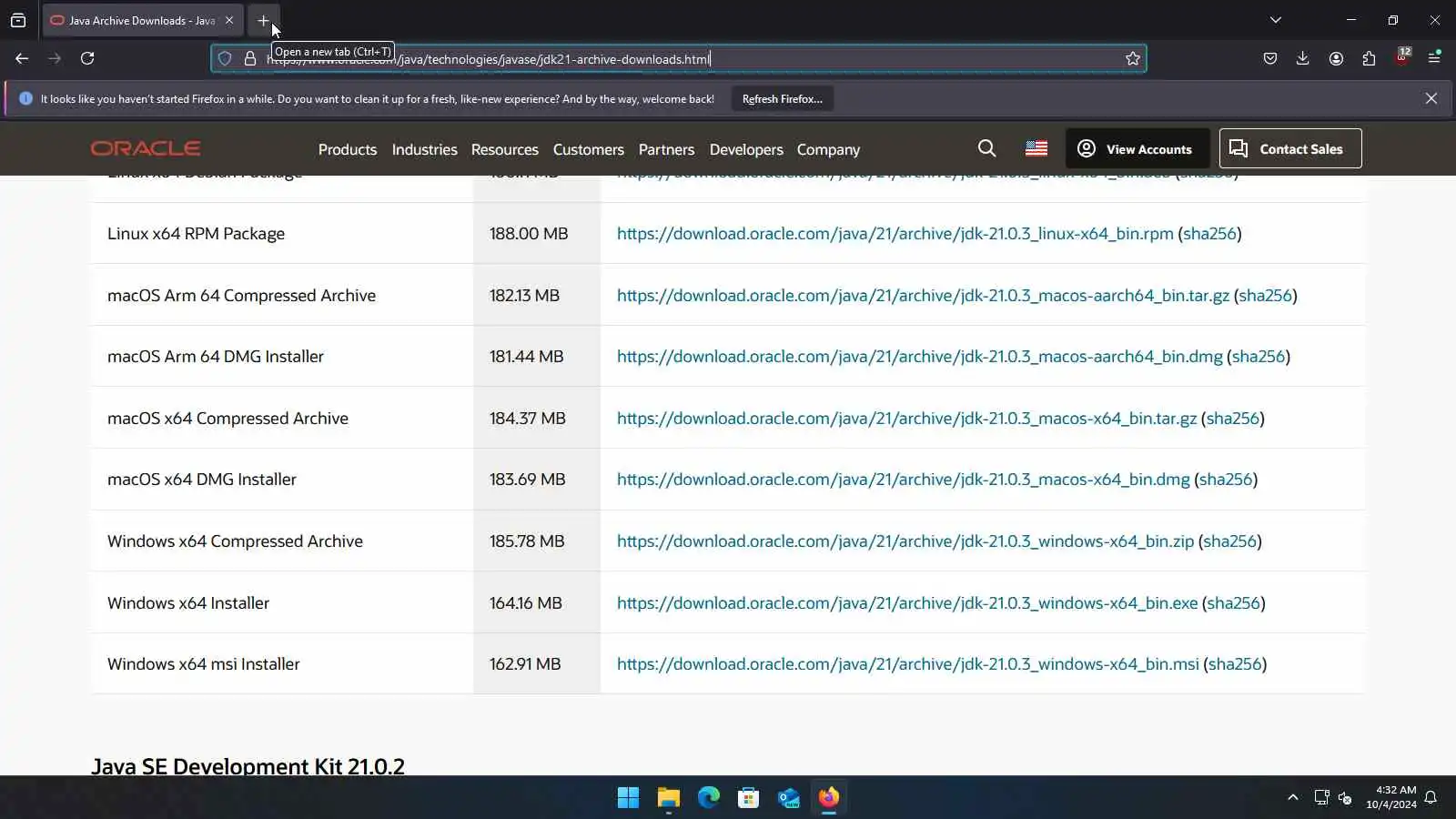Click the Contact Sales button
Screen dimensions: 1456x819
click(1290, 148)
